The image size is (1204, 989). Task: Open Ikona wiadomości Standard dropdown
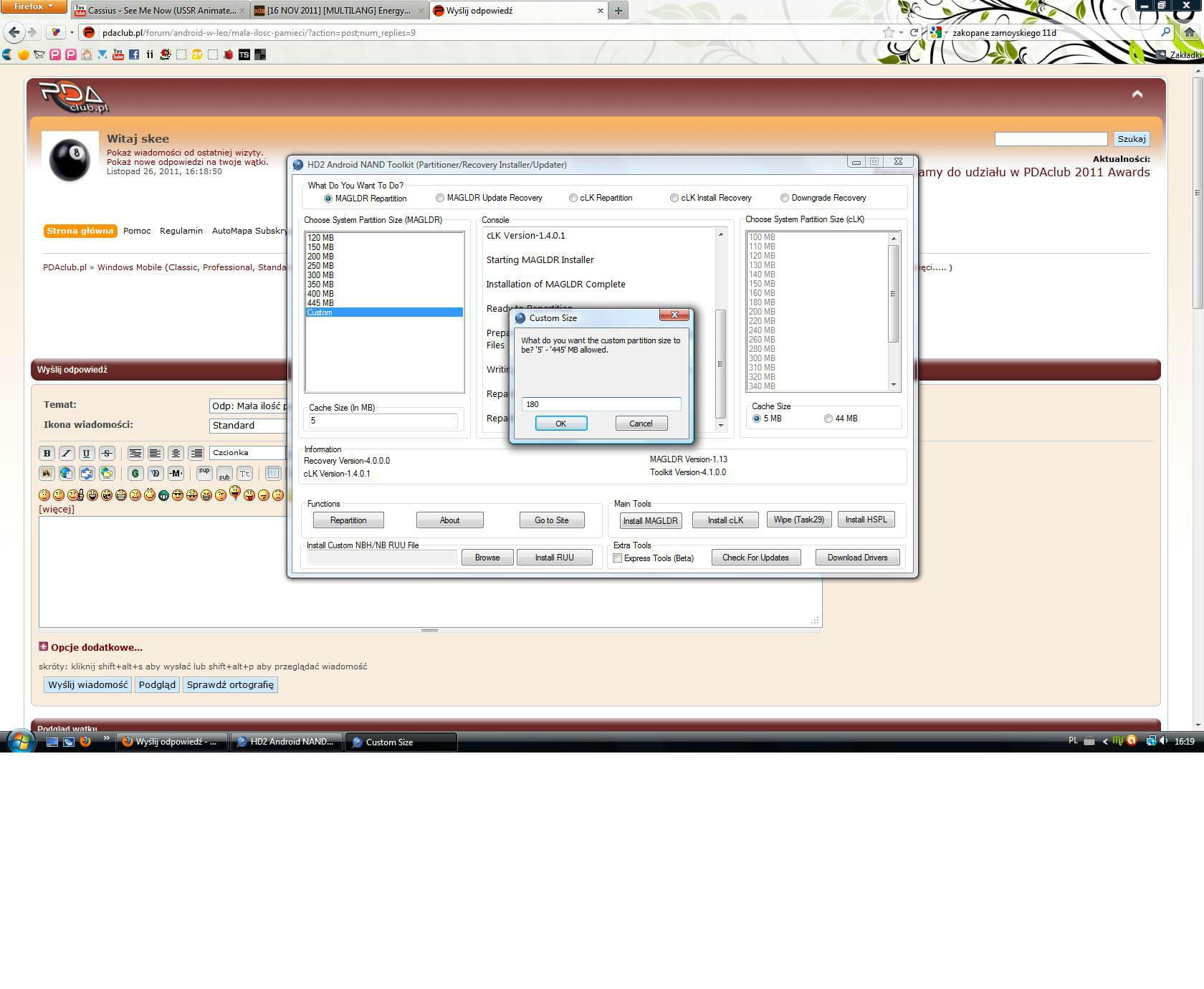click(247, 426)
